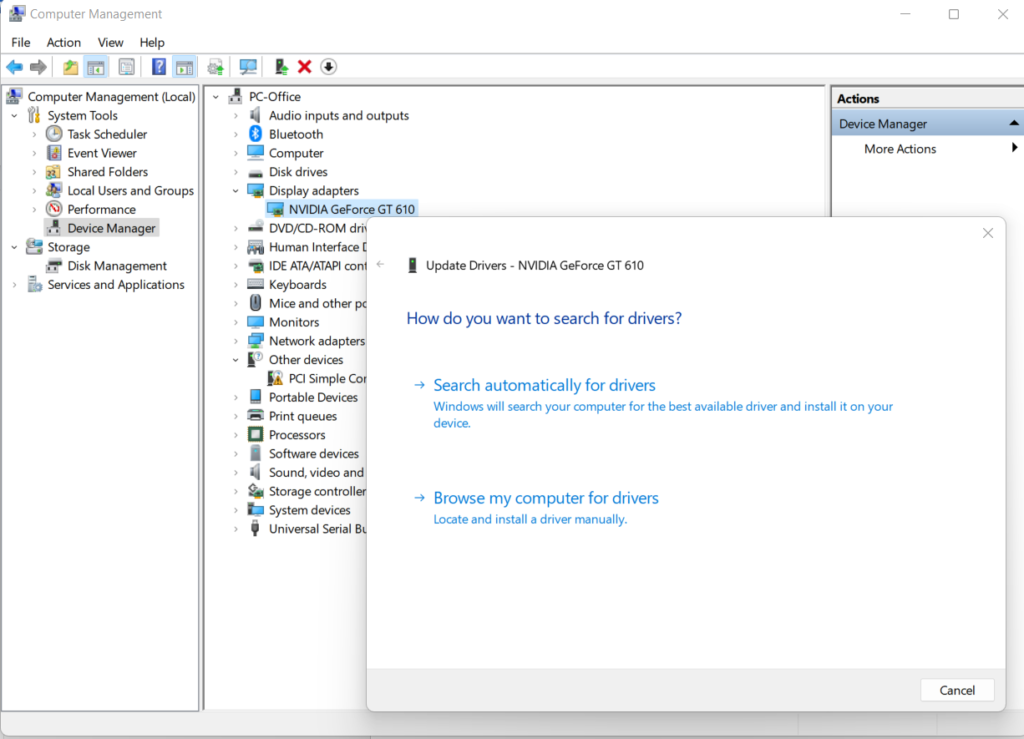The height and width of the screenshot is (739, 1024).
Task: Click the Properties toolbar icon
Action: tap(127, 67)
